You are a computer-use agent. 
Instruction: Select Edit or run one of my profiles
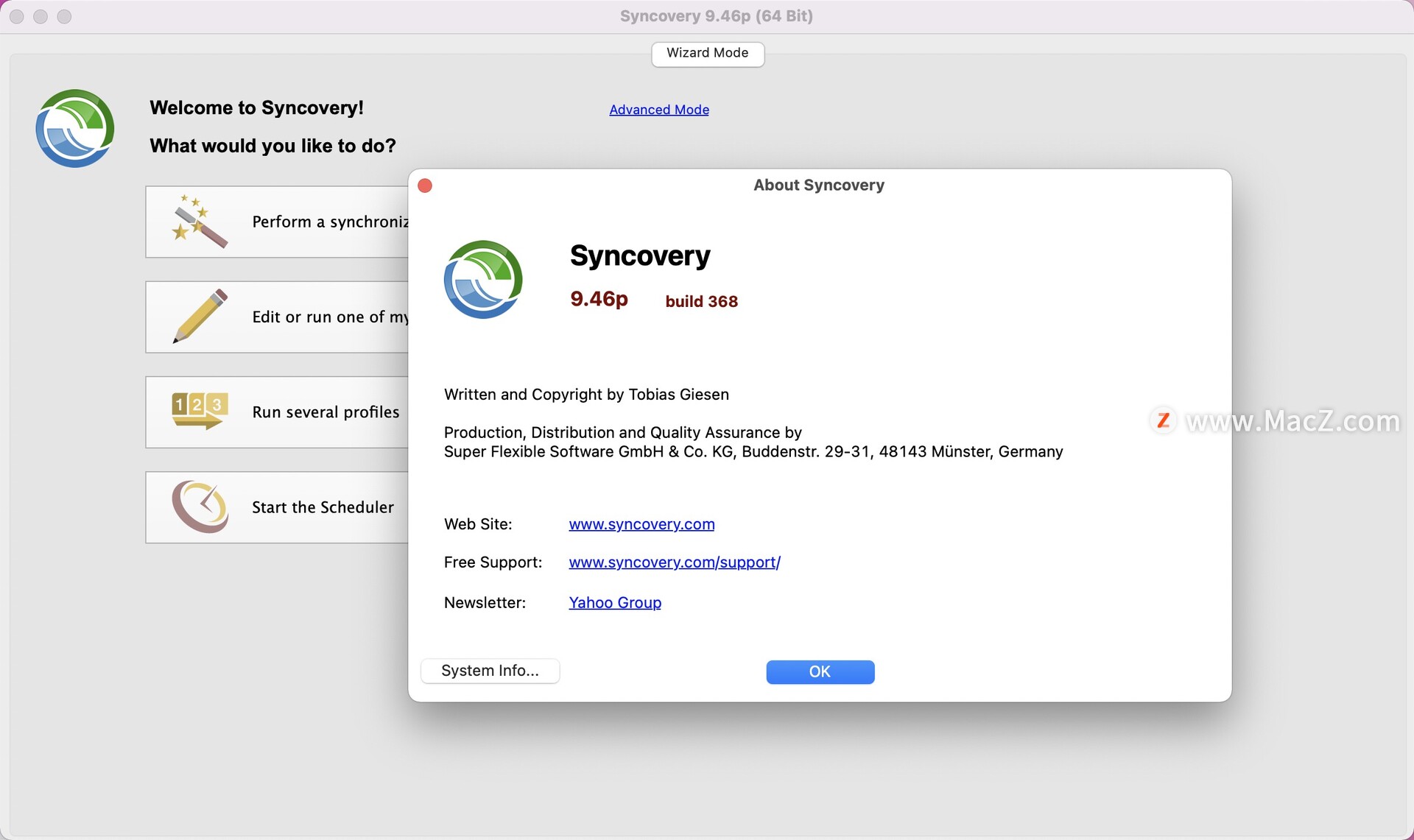click(280, 316)
